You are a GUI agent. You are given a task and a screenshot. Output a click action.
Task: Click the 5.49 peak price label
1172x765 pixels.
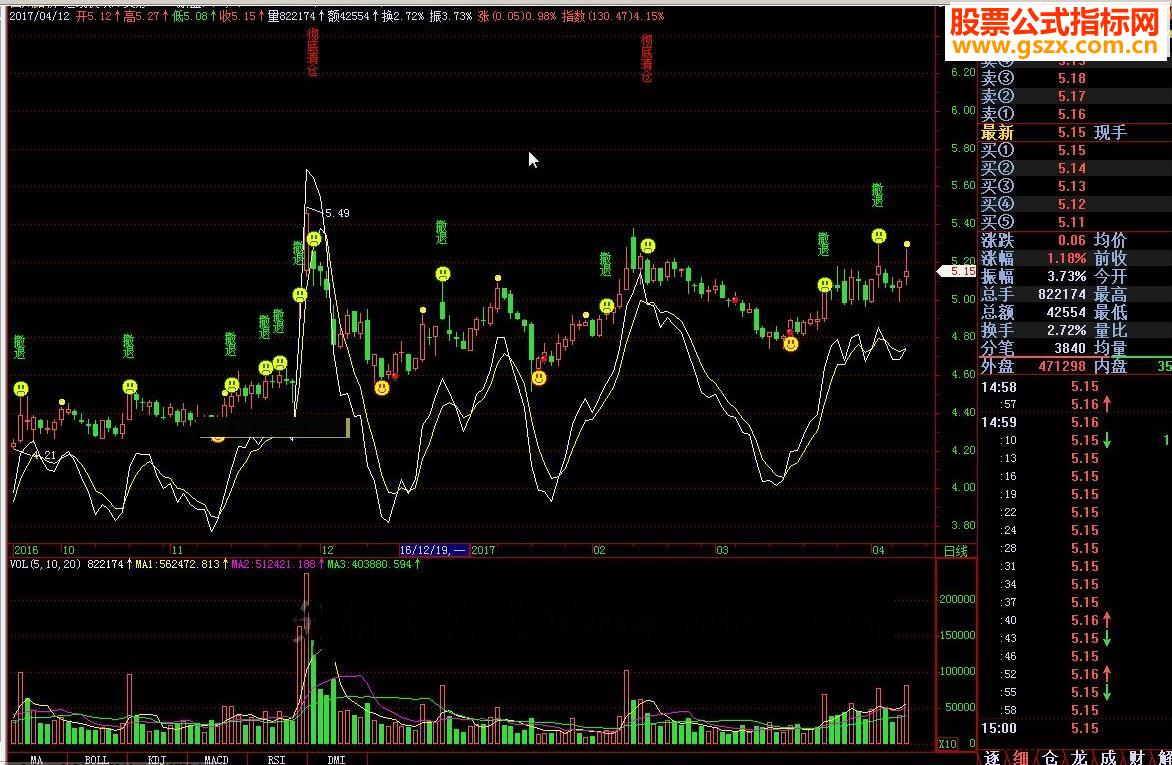[337, 213]
